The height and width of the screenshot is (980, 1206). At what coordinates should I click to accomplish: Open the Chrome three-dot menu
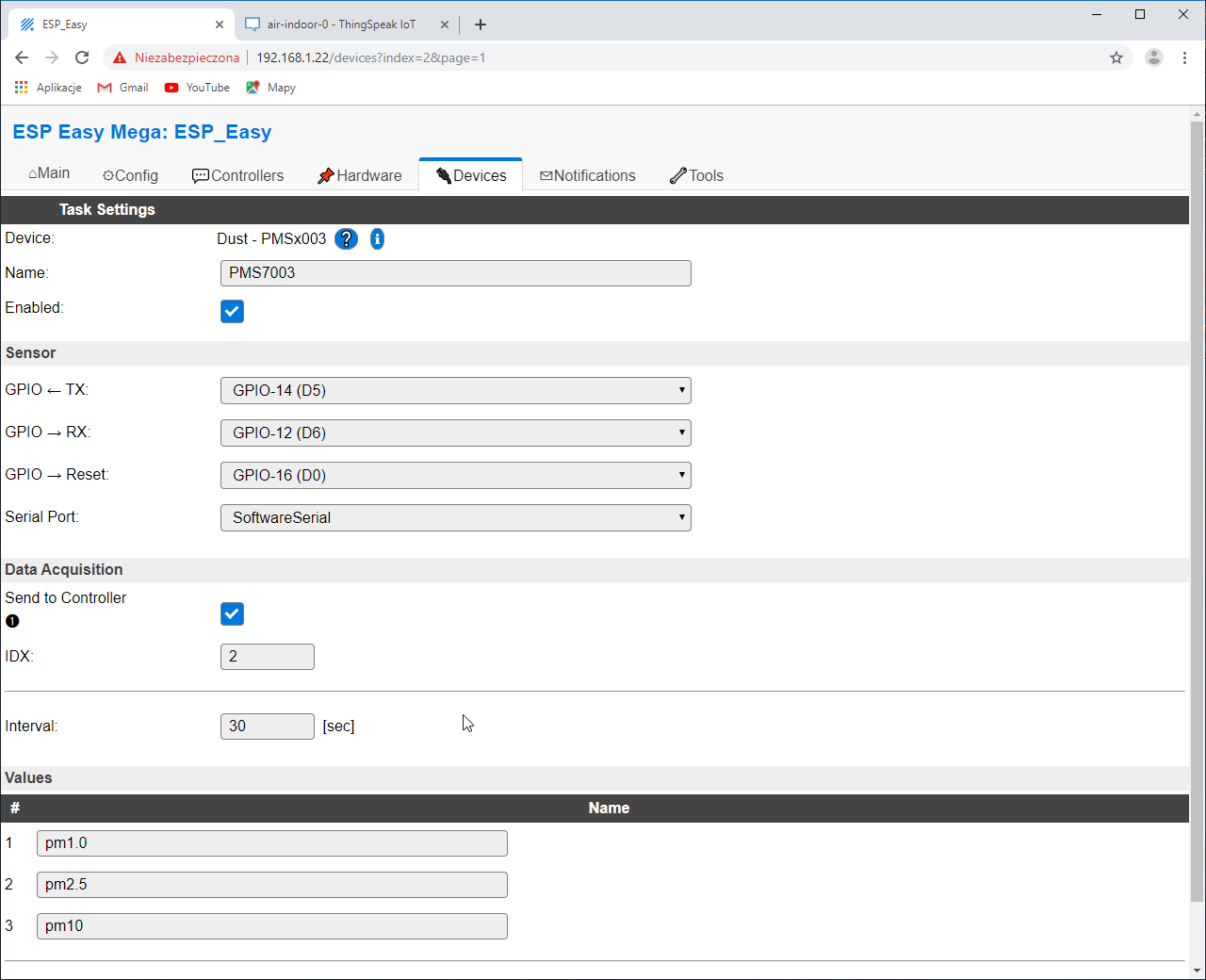pos(1184,57)
